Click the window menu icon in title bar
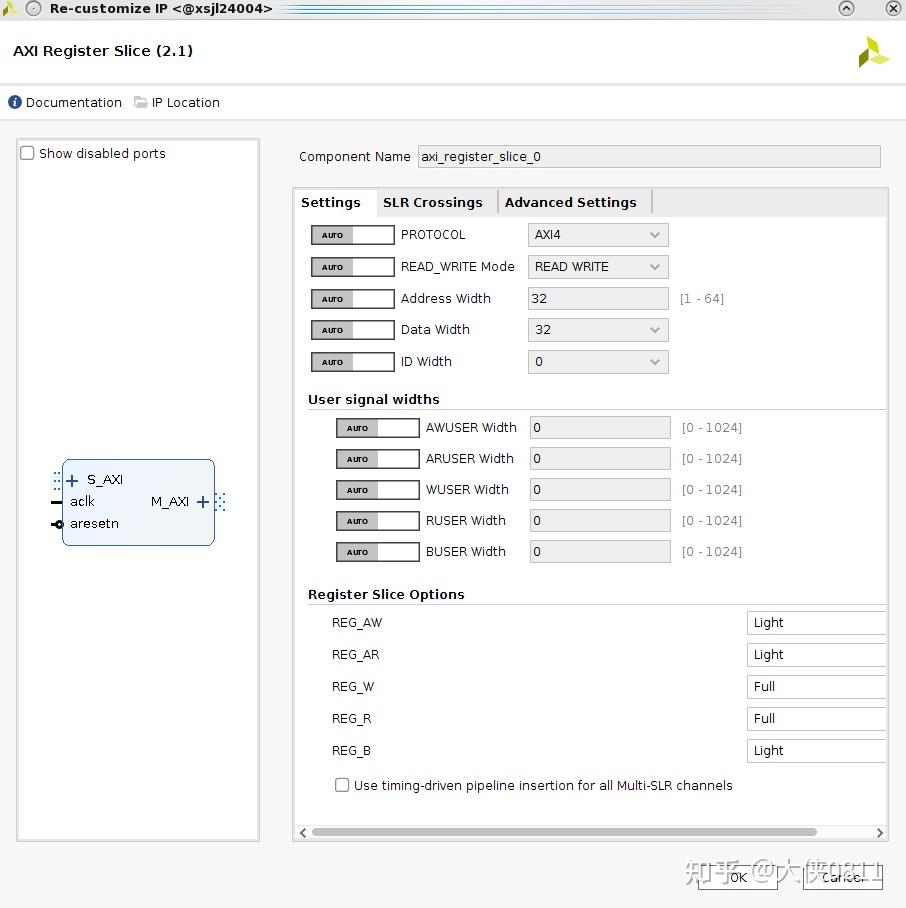The image size is (906, 908). point(33,8)
